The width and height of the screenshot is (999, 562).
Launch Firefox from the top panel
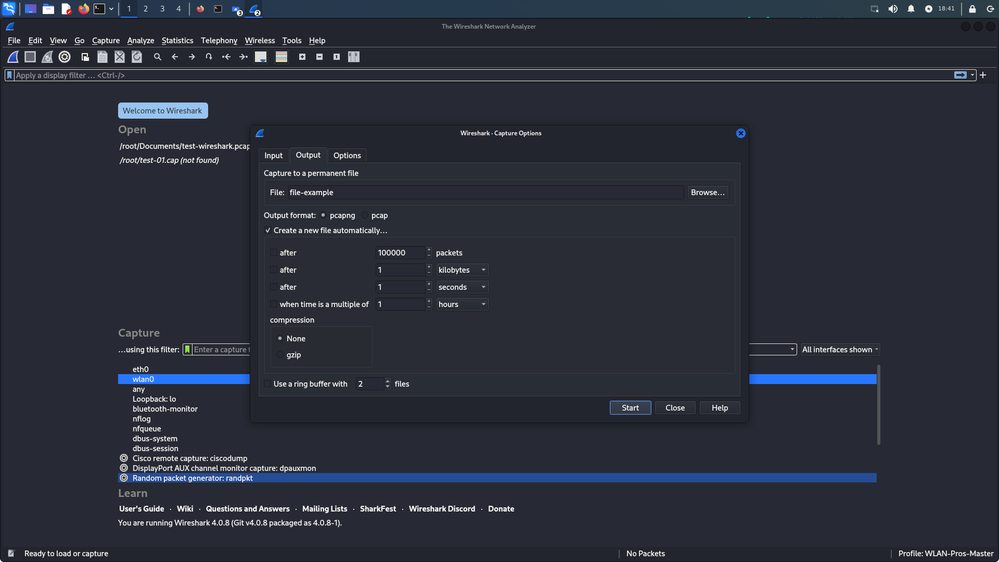pyautogui.click(x=83, y=9)
